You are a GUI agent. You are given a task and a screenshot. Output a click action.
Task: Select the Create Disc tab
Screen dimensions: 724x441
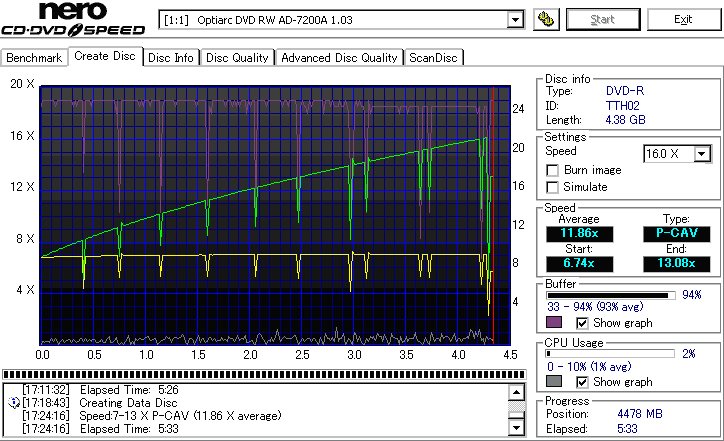[105, 56]
